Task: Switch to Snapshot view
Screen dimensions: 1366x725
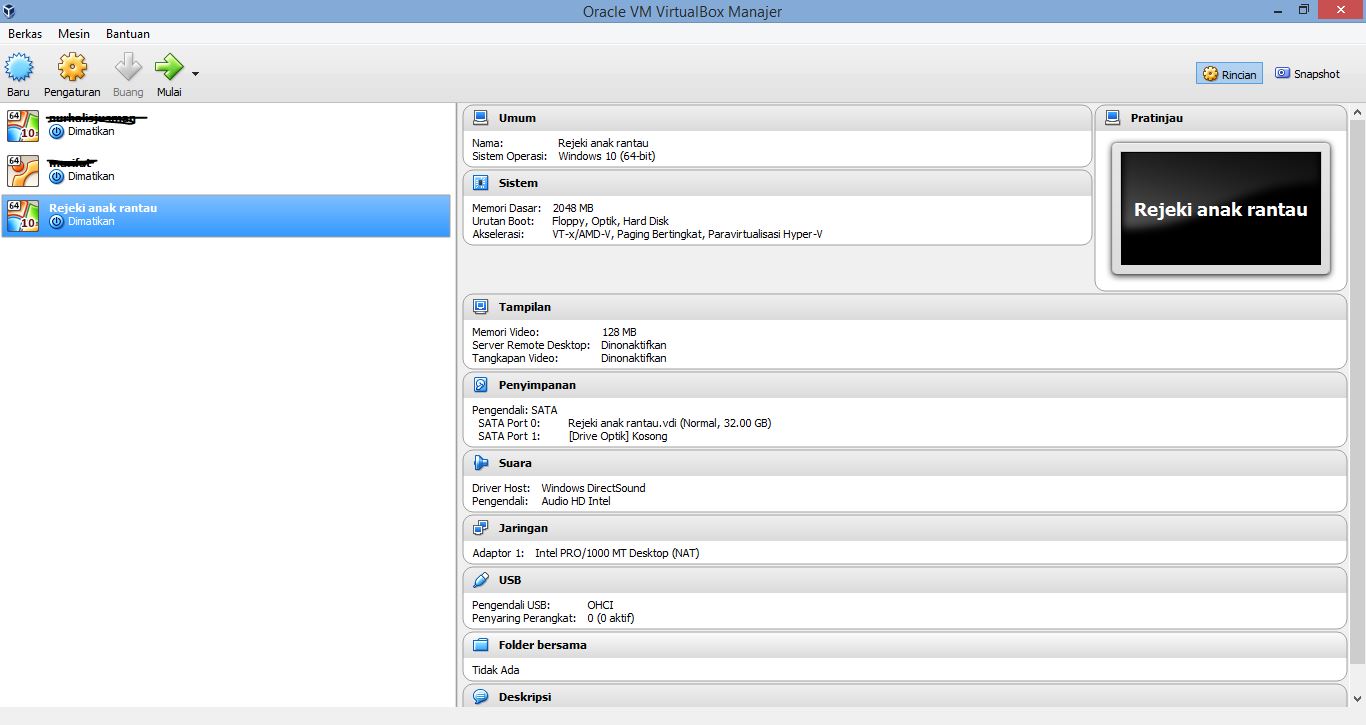Action: [x=1307, y=74]
